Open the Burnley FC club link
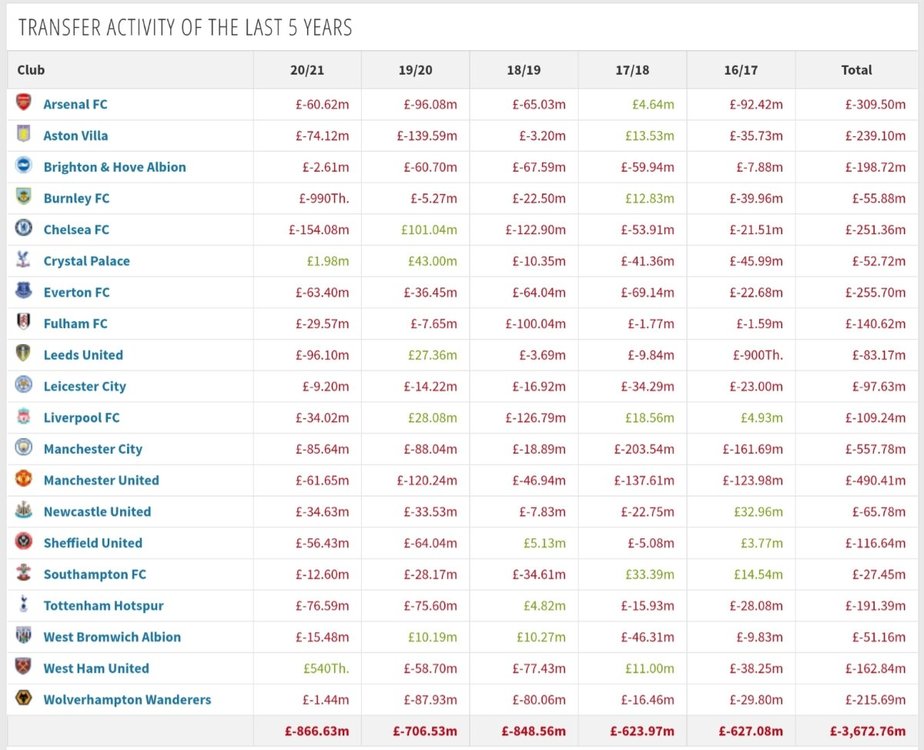Viewport: 924px width, 750px height. [x=77, y=198]
